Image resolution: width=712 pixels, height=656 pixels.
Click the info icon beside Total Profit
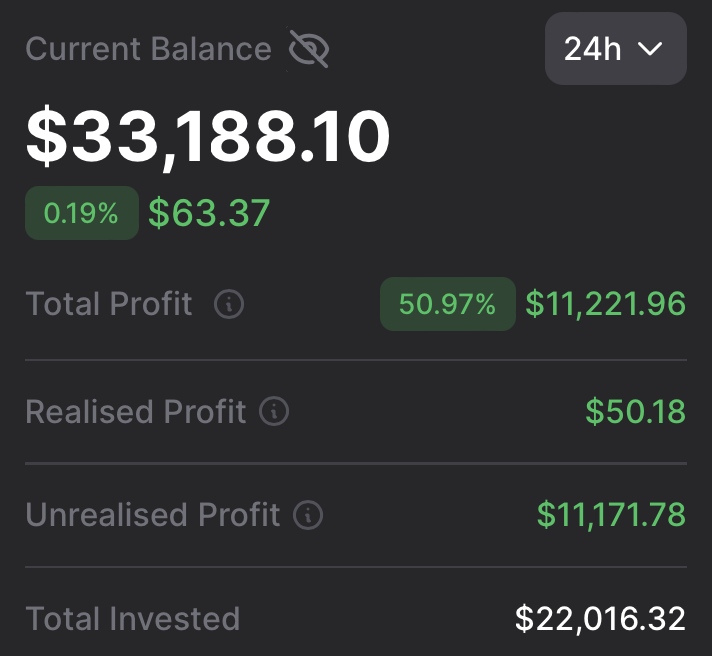click(x=229, y=304)
